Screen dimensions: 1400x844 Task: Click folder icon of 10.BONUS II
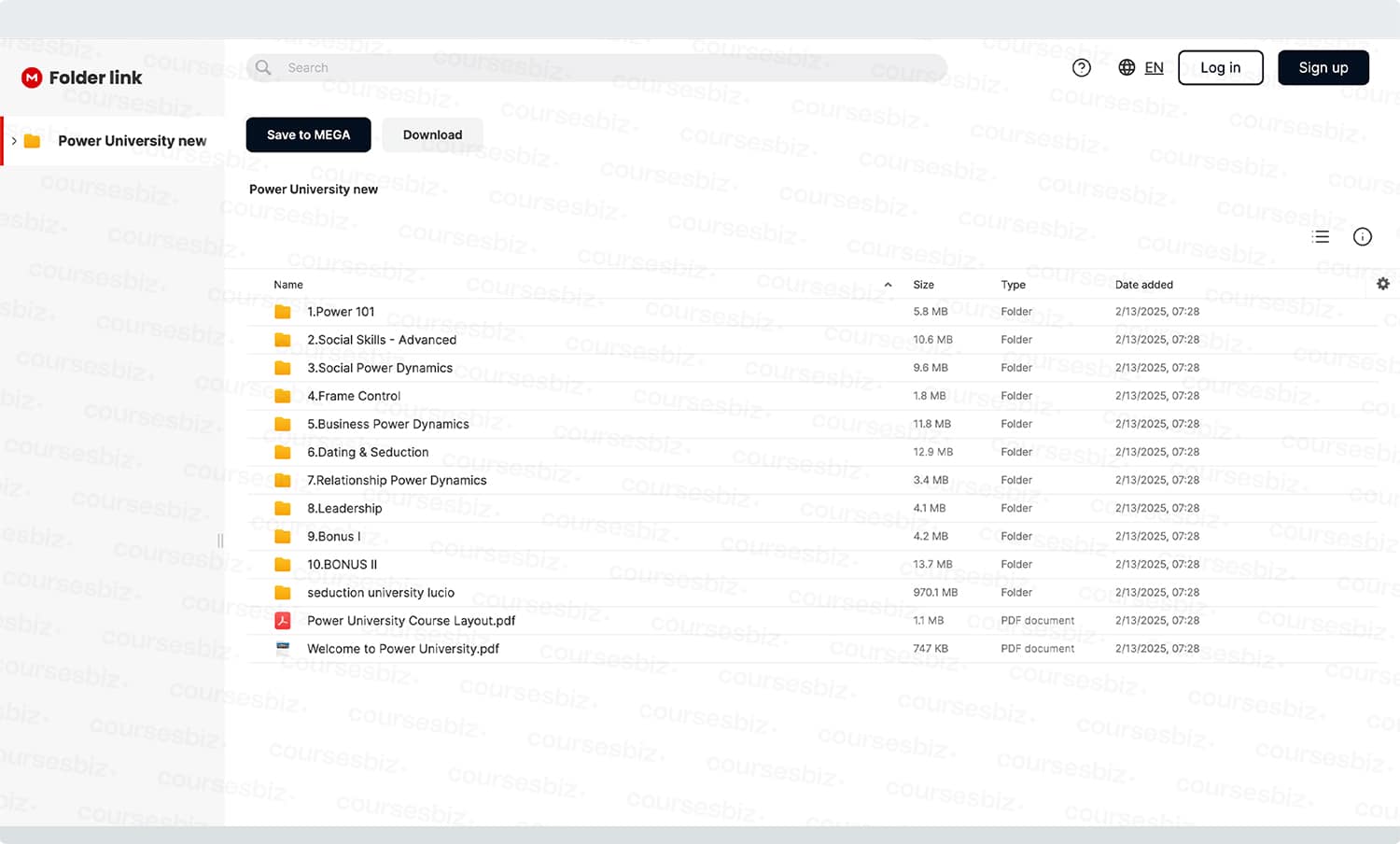coord(283,564)
